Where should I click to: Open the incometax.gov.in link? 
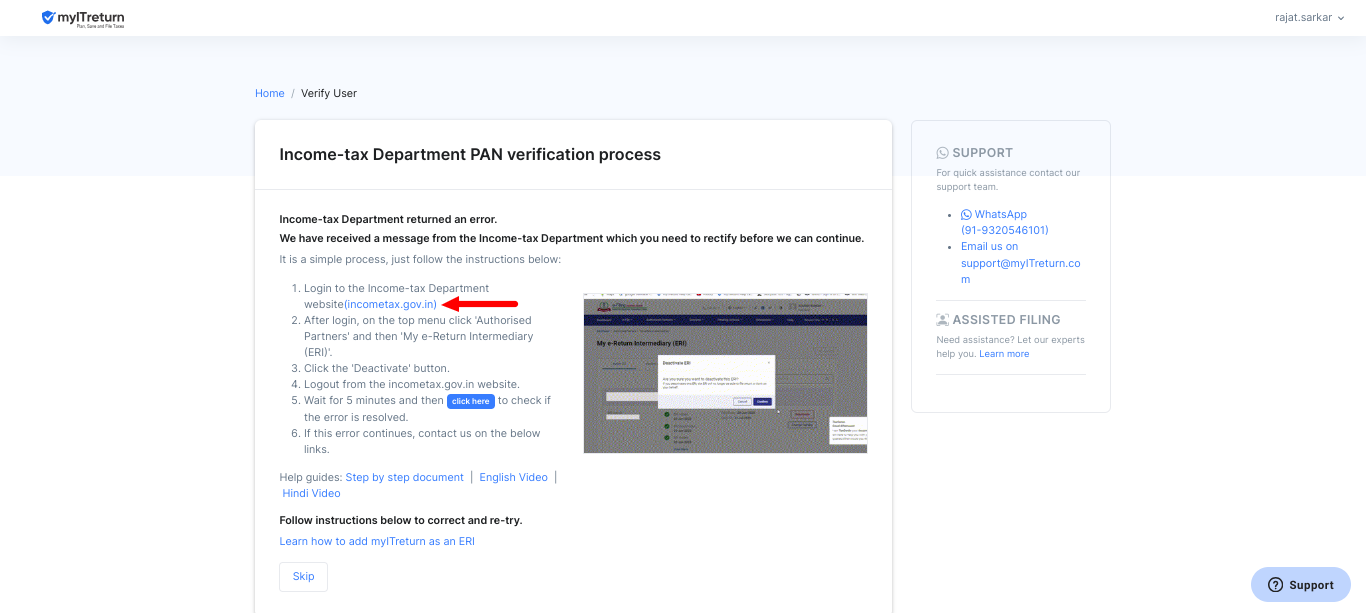coord(391,304)
